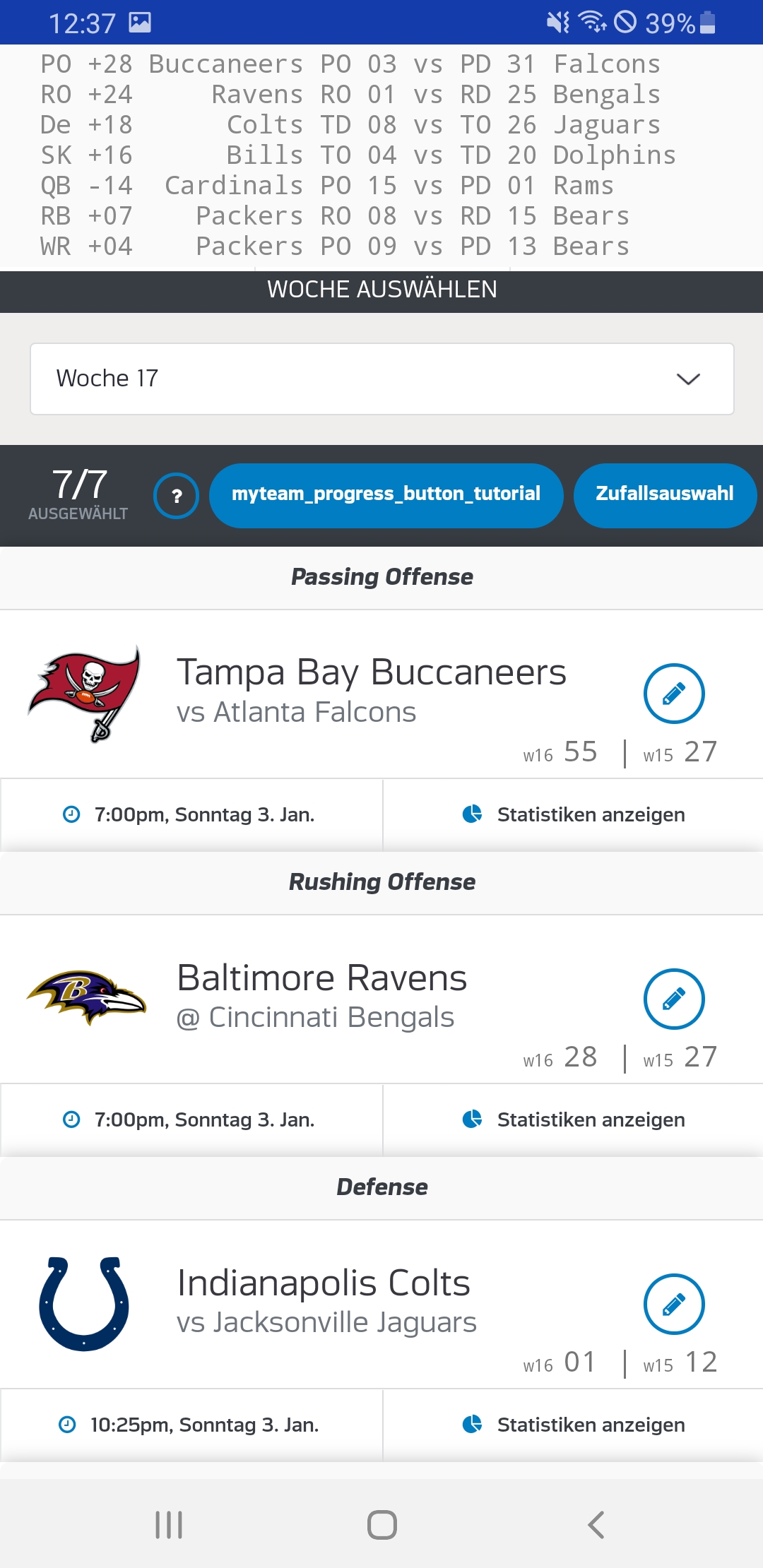Edit the Baltimore Ravens selection
The image size is (763, 1568).
coord(674,999)
